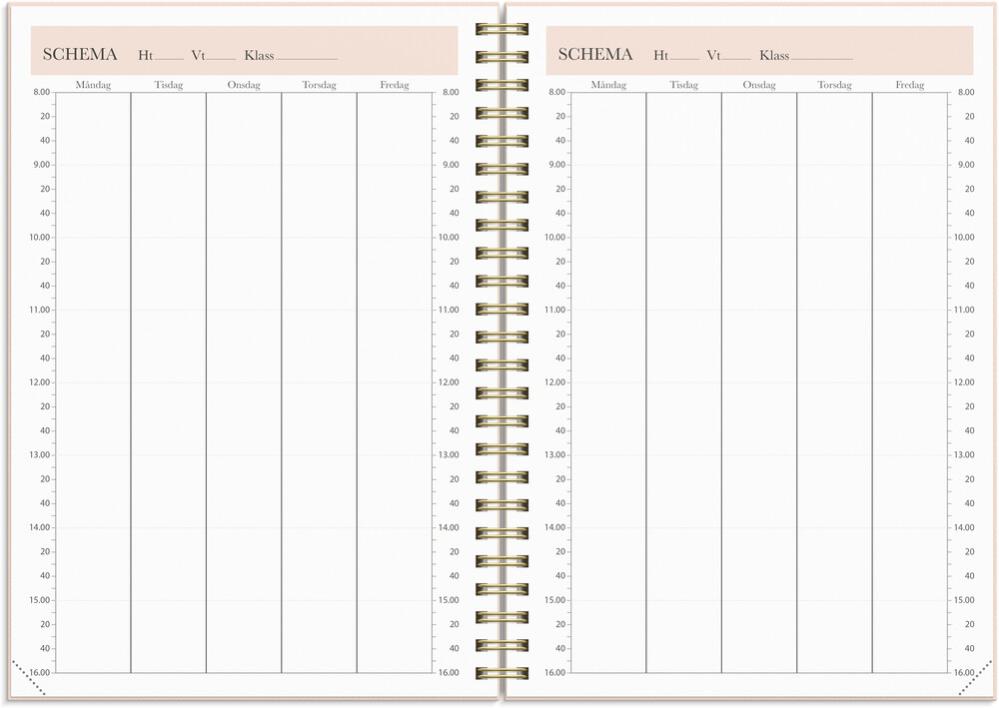Click the Ht blank line on the right page

pos(684,58)
